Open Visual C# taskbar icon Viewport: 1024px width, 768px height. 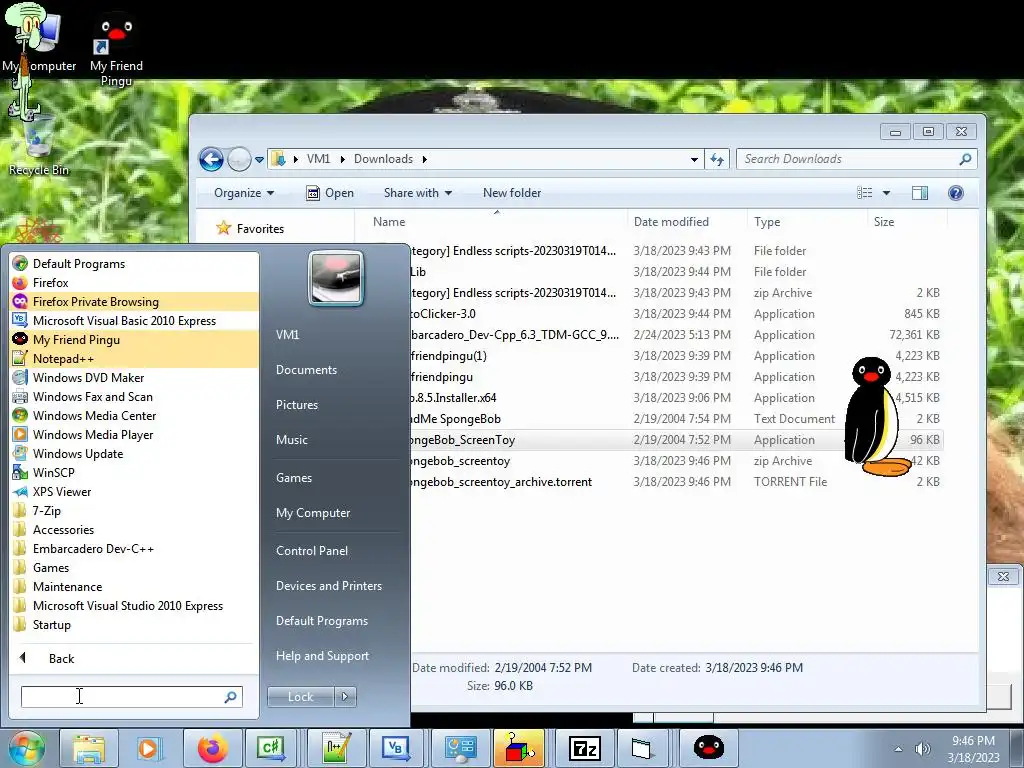click(x=270, y=748)
